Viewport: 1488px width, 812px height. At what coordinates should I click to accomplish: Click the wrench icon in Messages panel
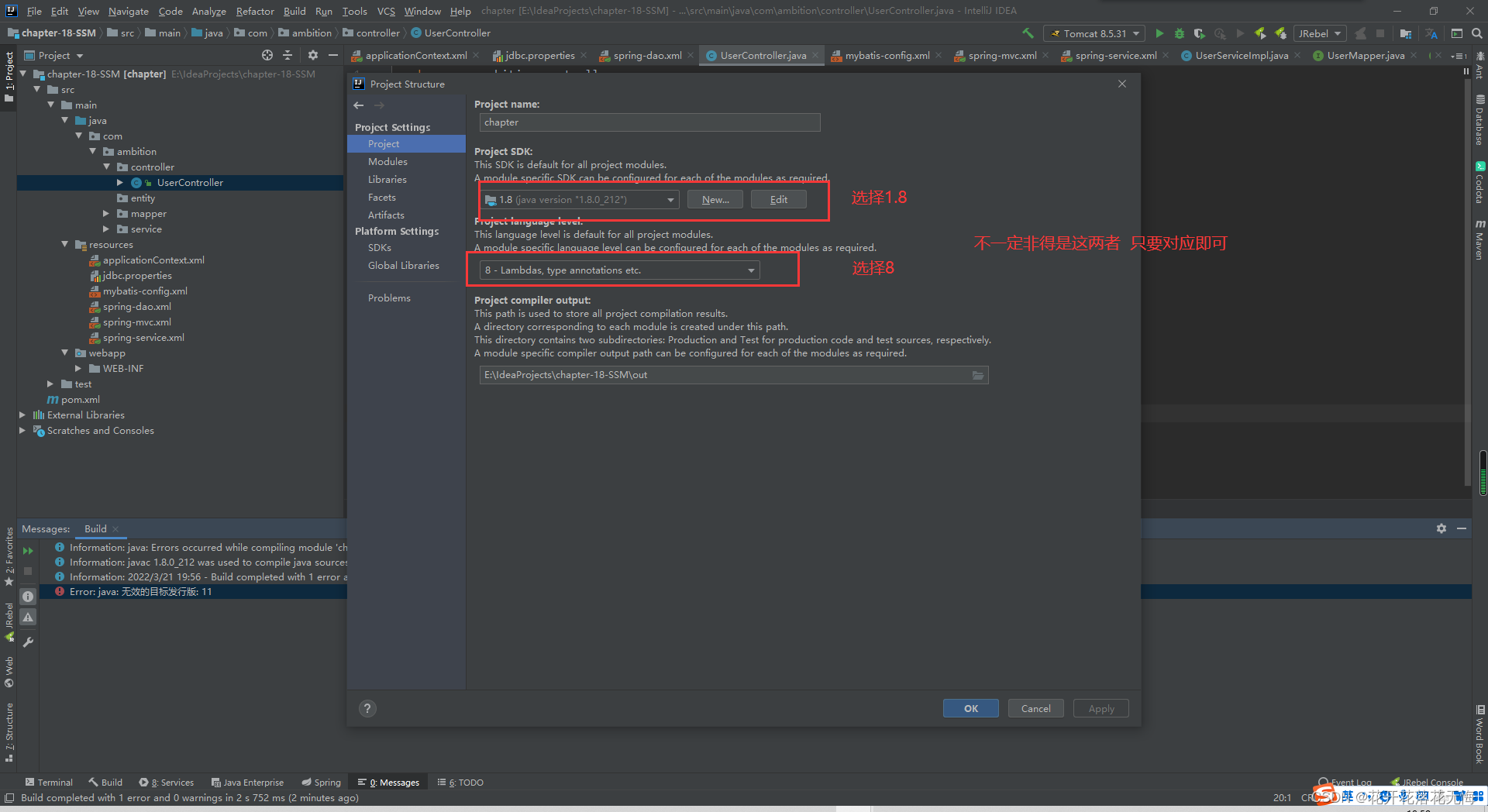[x=28, y=642]
